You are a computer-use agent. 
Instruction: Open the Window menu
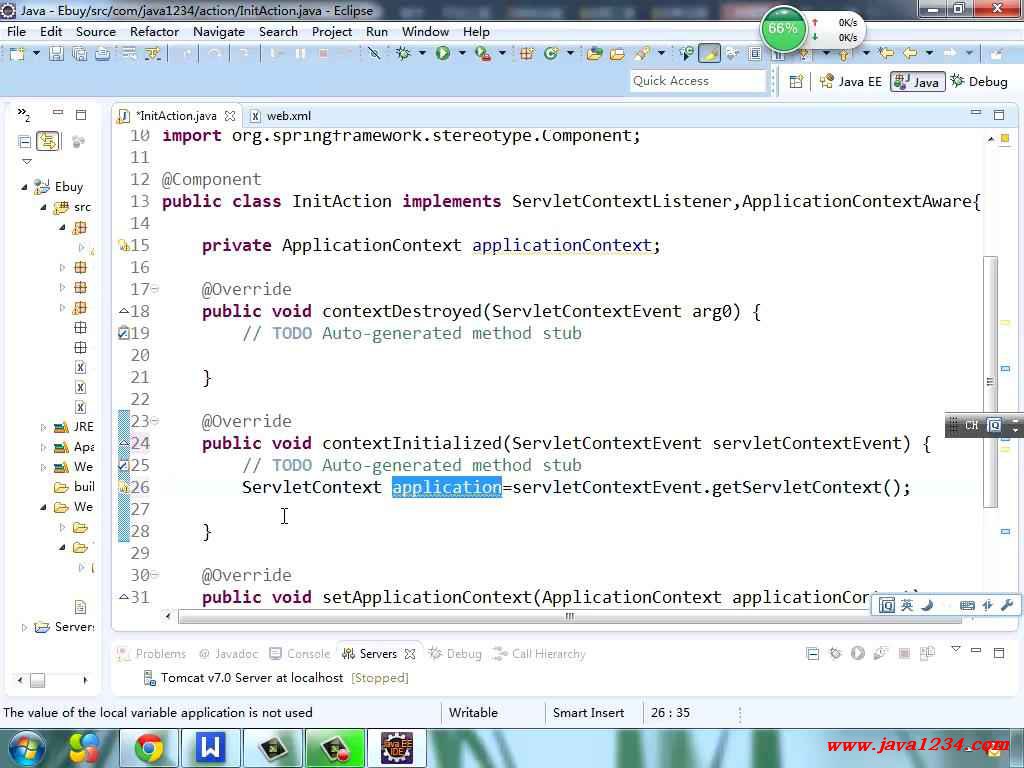coord(425,31)
